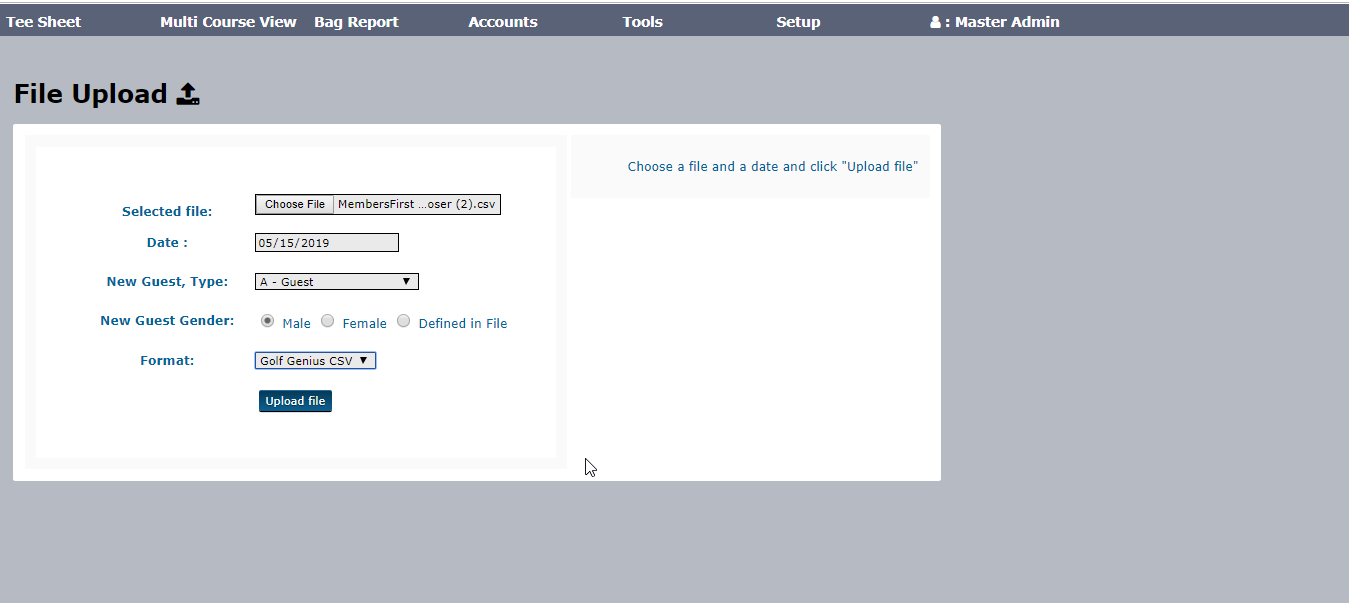The height and width of the screenshot is (603, 1349).
Task: Select the Defined in File radio button
Action: pos(404,321)
